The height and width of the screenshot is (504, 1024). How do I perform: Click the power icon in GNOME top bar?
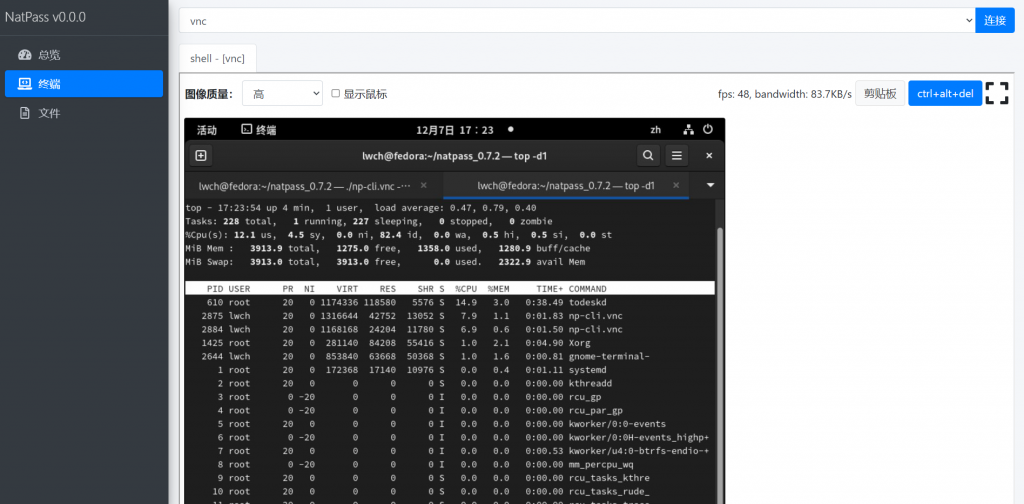click(x=708, y=130)
